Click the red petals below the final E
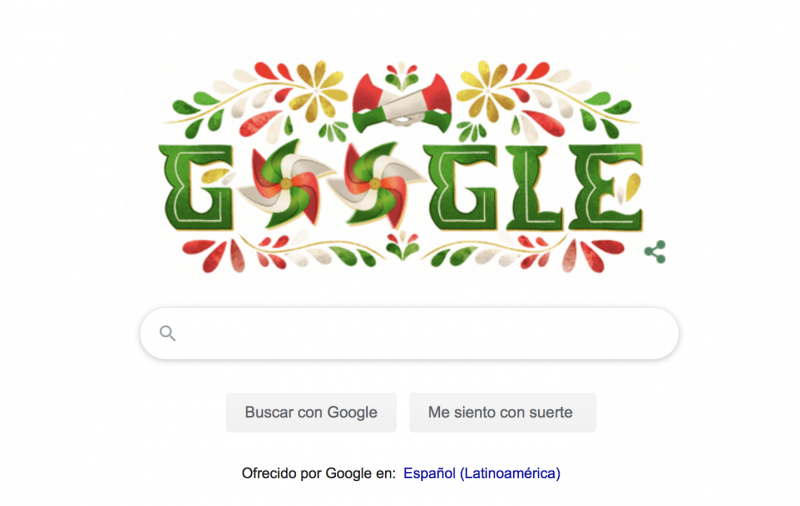The image size is (800, 506). 593,255
